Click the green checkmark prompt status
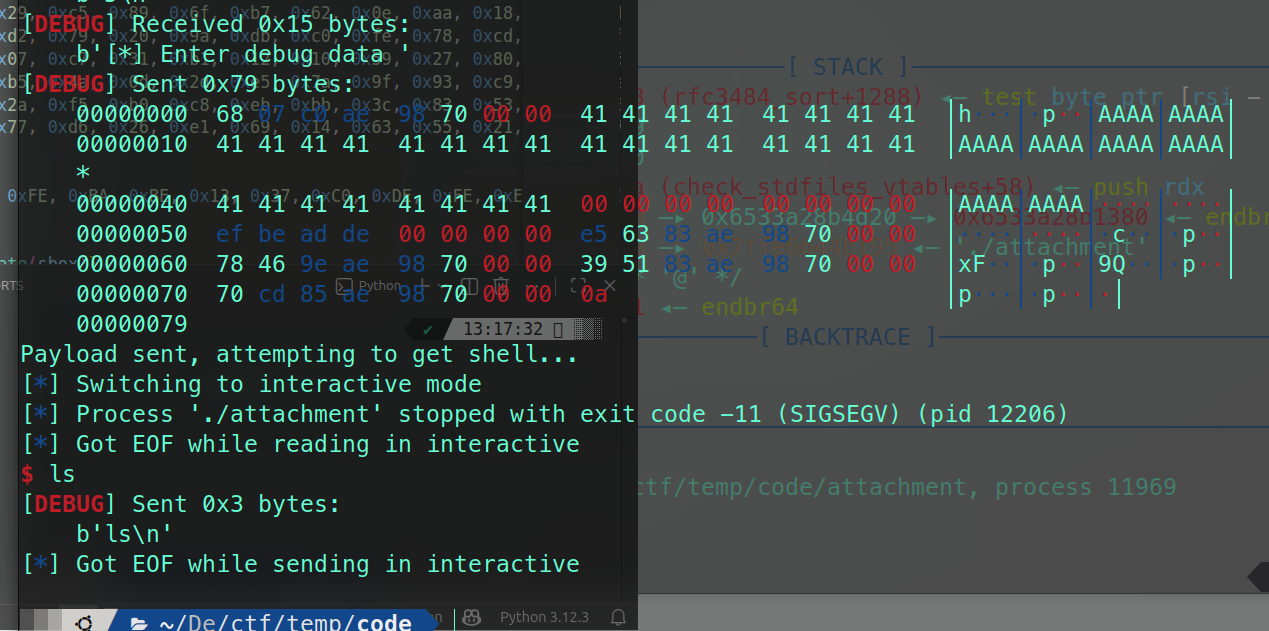The width and height of the screenshot is (1269, 631). (428, 329)
